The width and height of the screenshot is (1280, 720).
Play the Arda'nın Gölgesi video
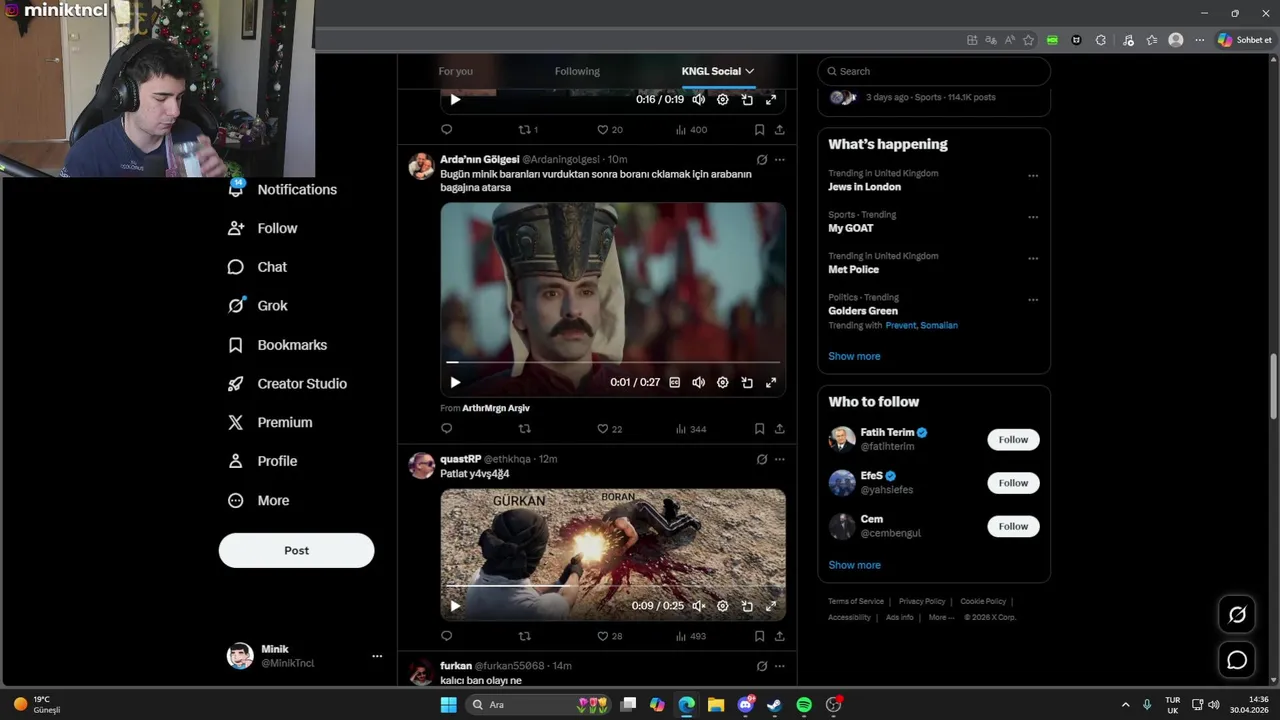[x=455, y=382]
